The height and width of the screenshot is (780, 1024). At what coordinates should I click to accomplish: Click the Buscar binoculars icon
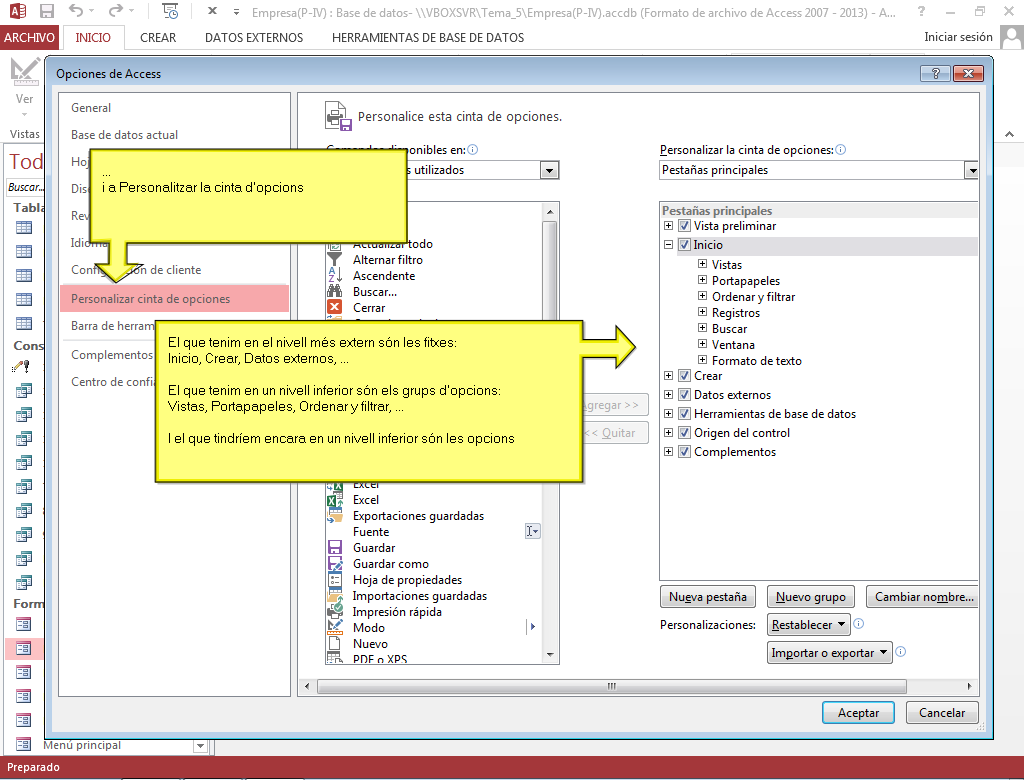334,291
